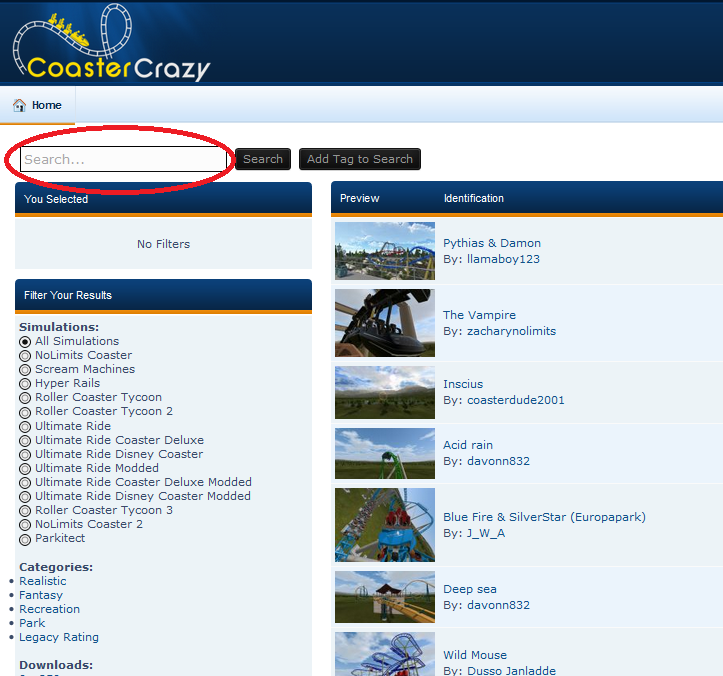Click The Vampire preview thumbnail

click(x=384, y=323)
